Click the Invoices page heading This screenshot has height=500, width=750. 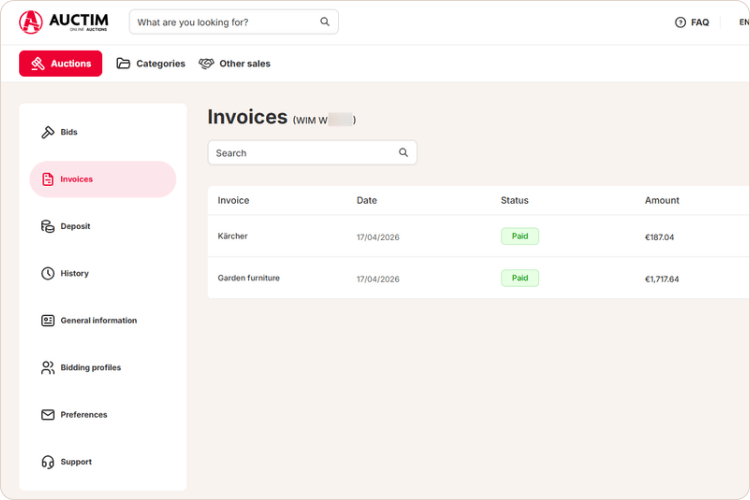pos(247,117)
